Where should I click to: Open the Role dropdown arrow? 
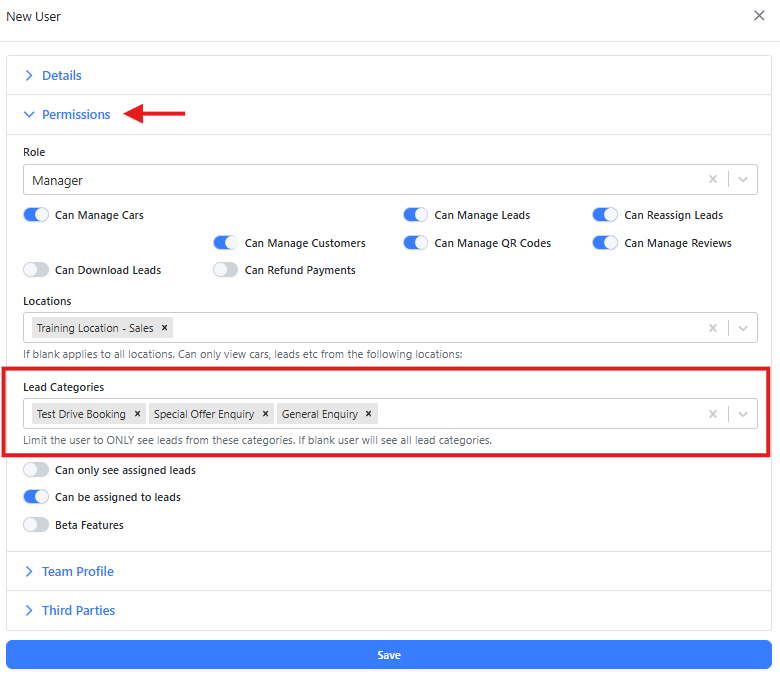[x=742, y=180]
